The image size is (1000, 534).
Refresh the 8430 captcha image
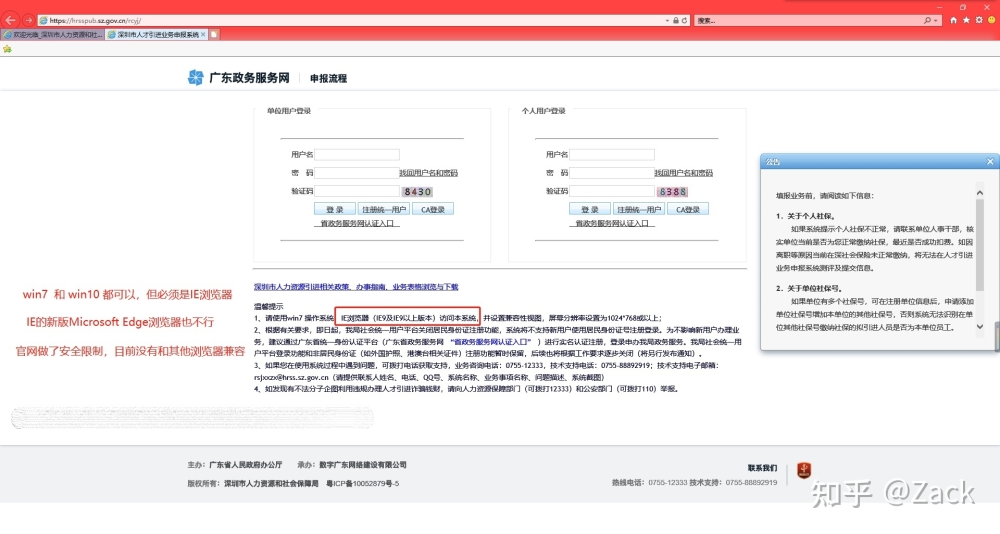(417, 191)
